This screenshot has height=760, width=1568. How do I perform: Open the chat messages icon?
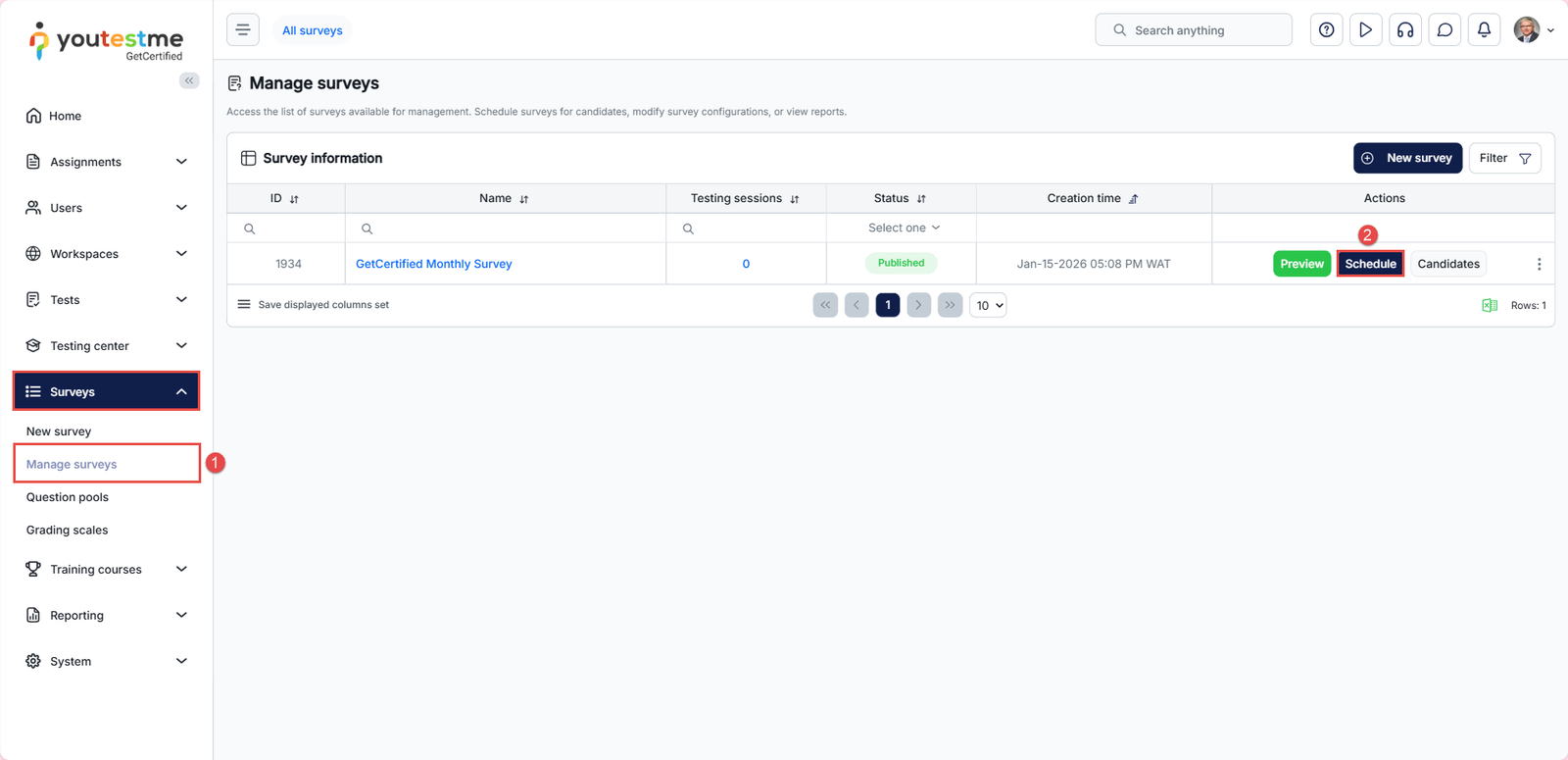point(1445,30)
